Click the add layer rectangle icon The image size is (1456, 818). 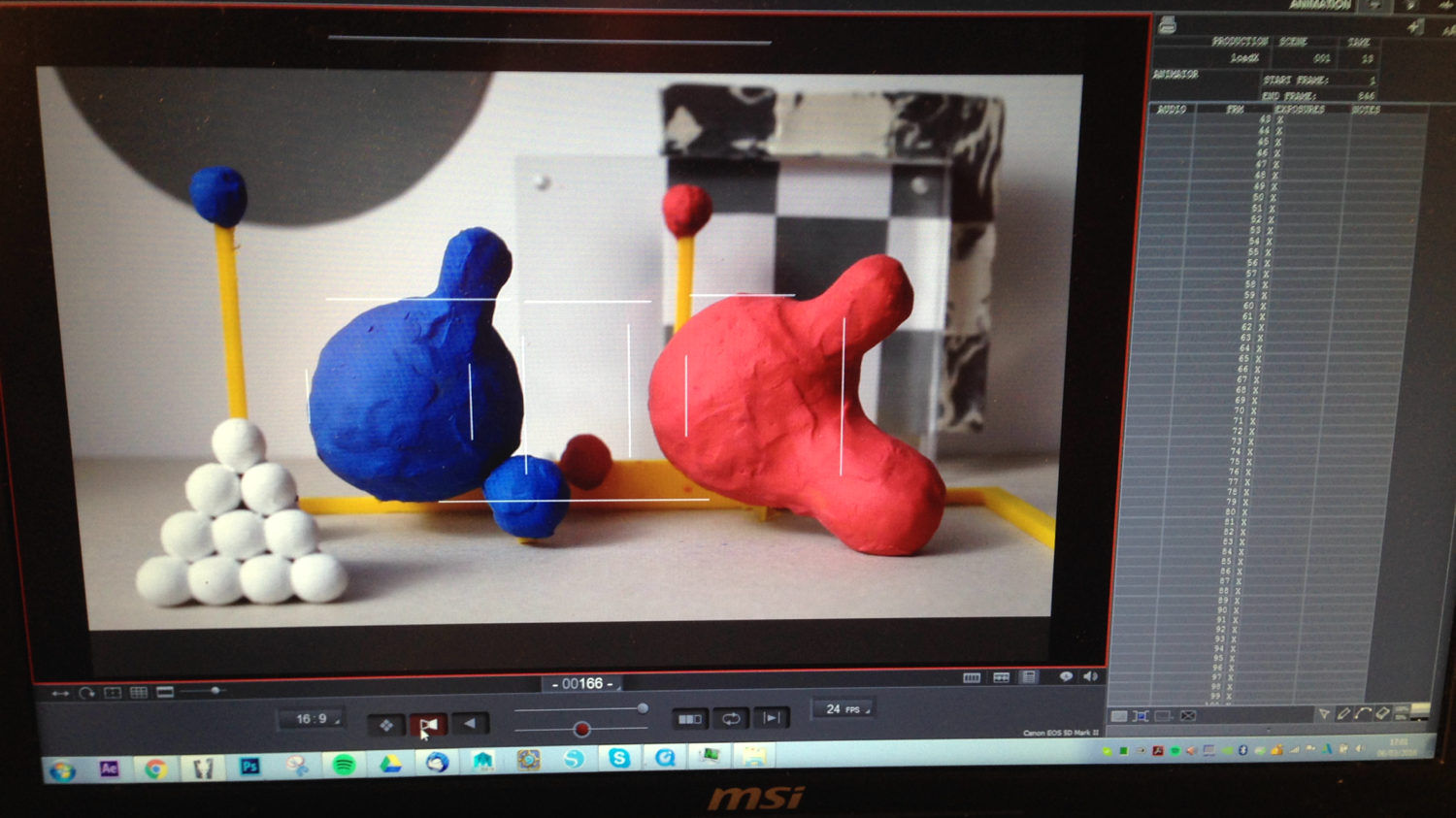(x=1163, y=716)
